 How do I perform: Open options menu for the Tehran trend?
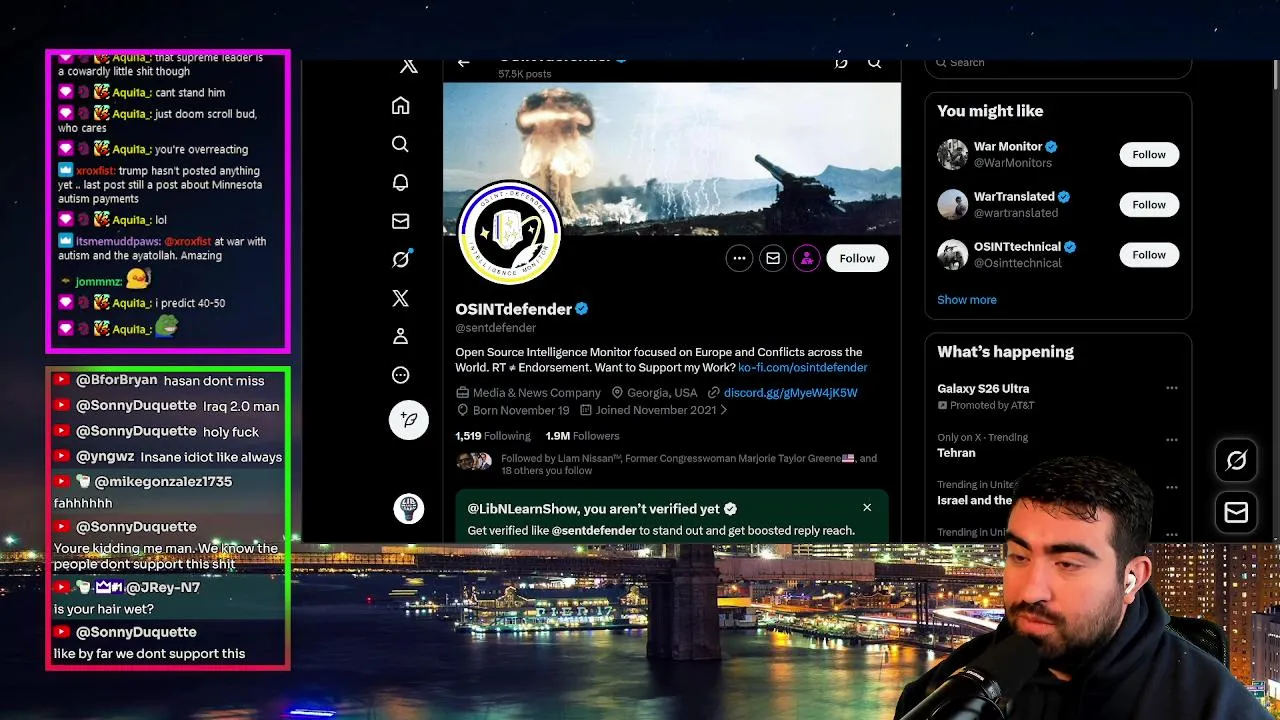point(1172,439)
